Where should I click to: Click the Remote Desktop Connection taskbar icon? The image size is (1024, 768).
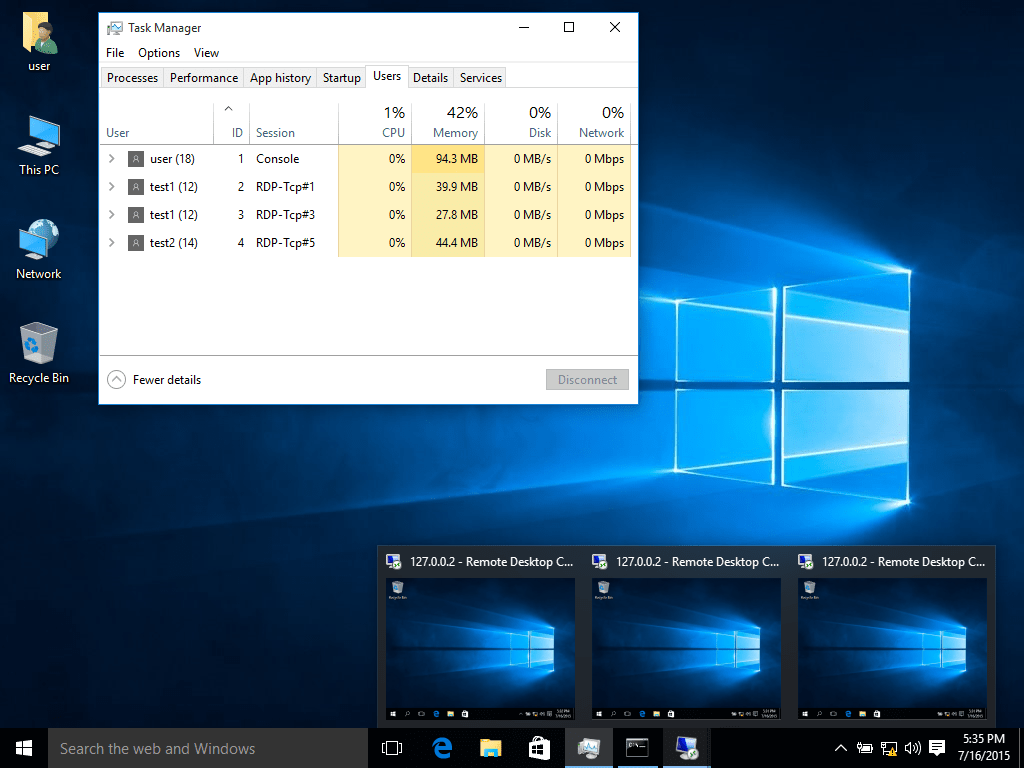pyautogui.click(x=686, y=748)
